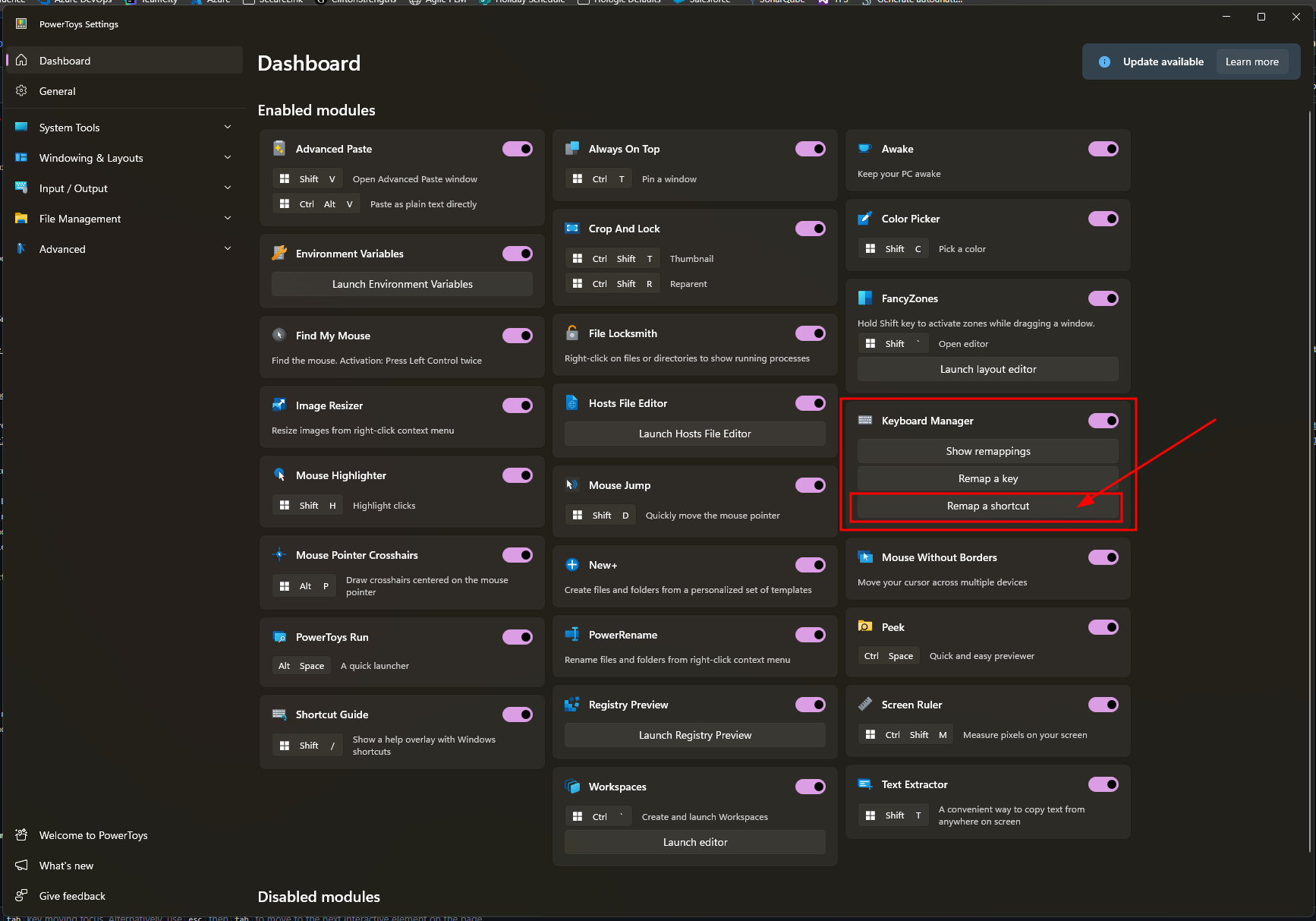Click Remap a key button
Screen dimensions: 1316x921
tap(988, 478)
